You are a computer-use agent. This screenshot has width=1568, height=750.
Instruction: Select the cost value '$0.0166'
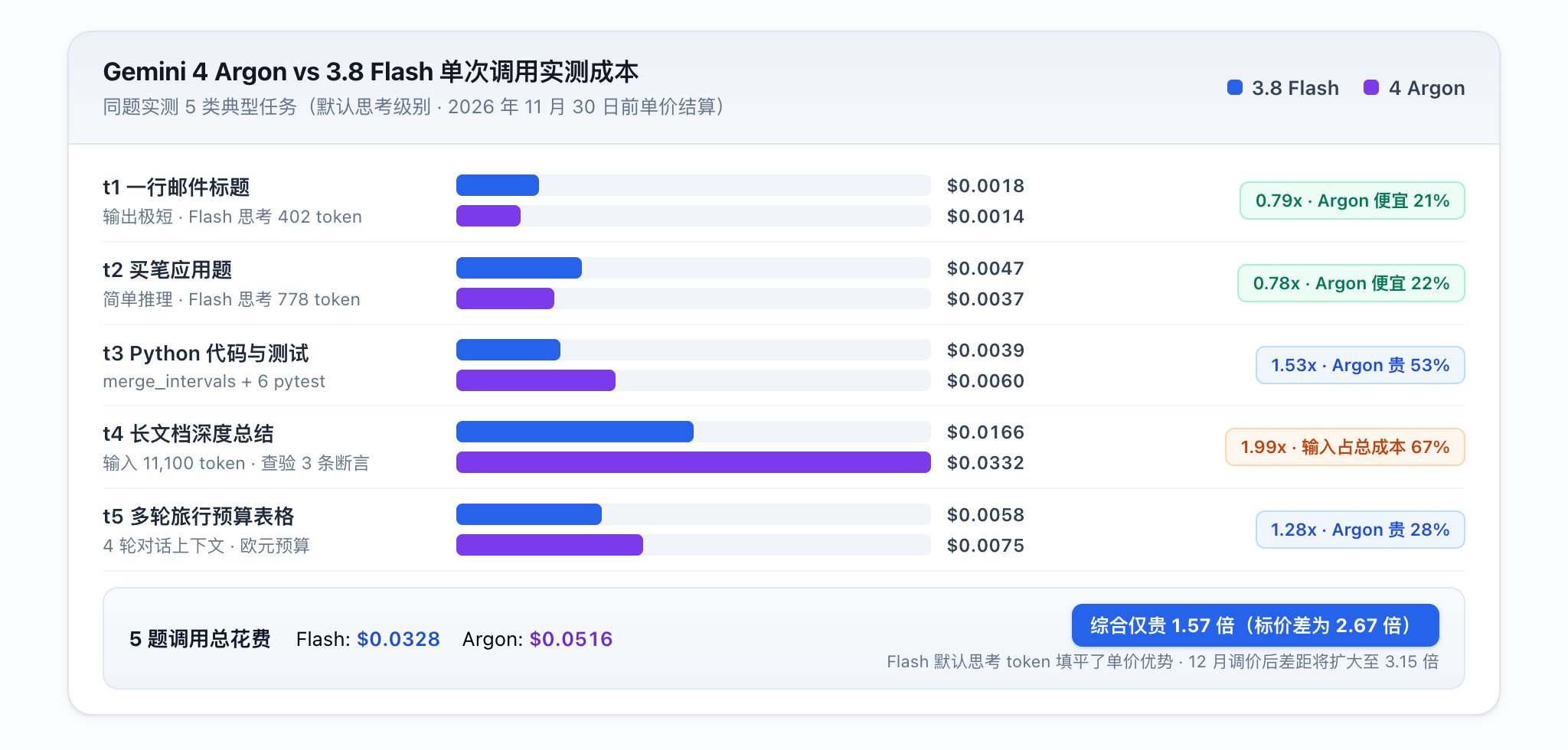985,432
